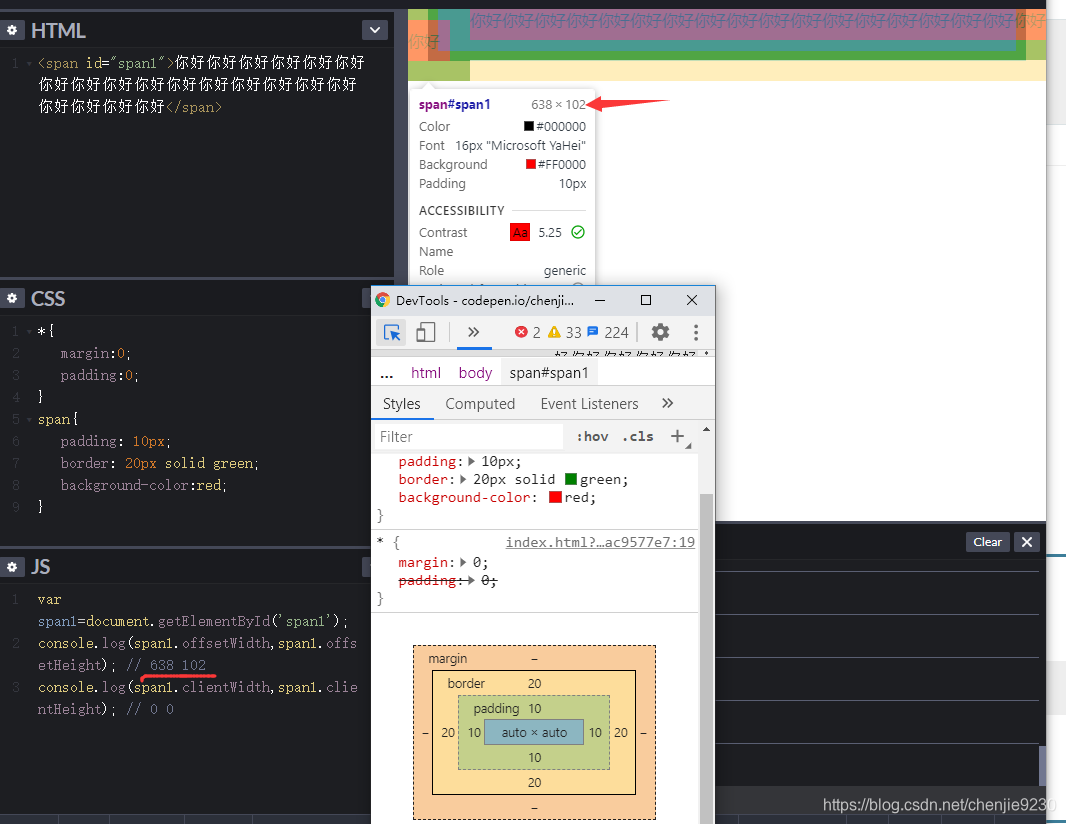Toggle the :hov element state panel
The width and height of the screenshot is (1066, 824).
tap(592, 436)
